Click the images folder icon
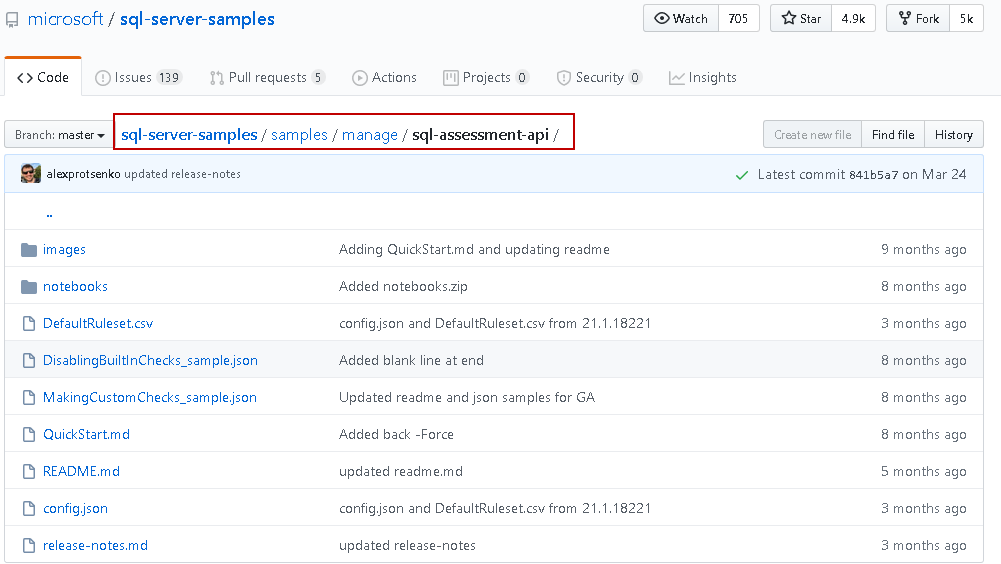The image size is (1001, 564). pyautogui.click(x=28, y=249)
